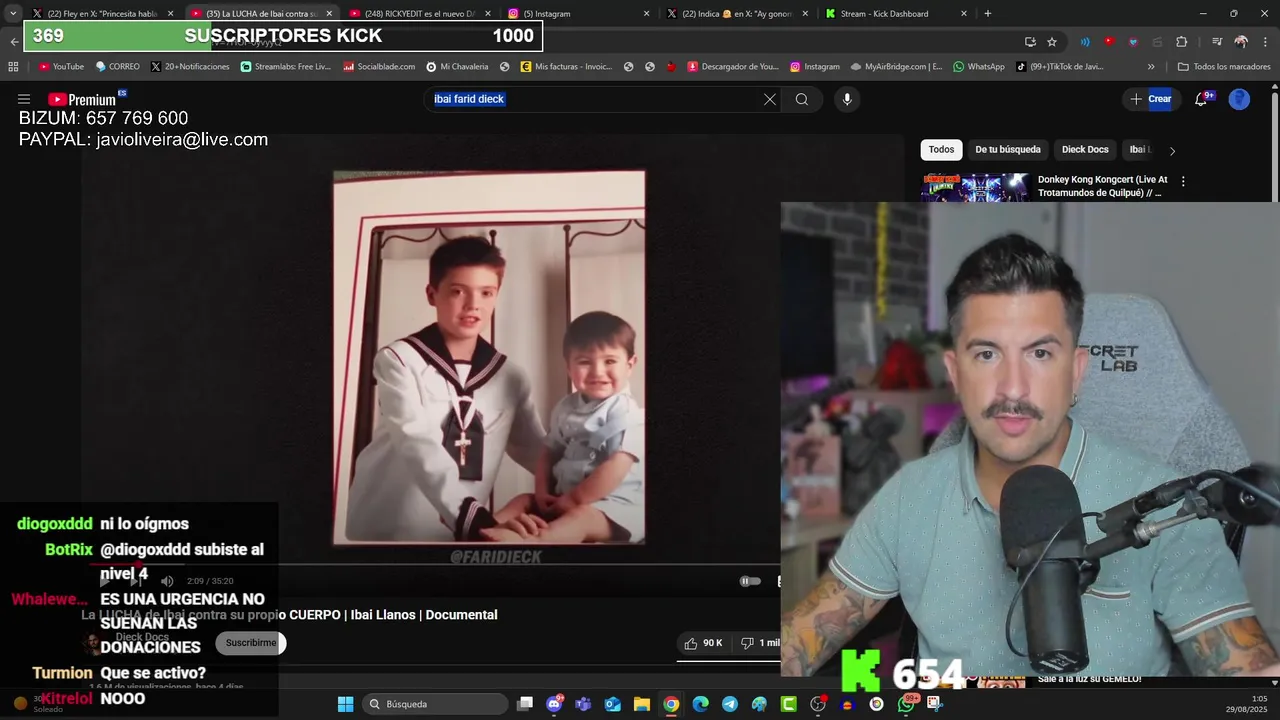Open the Todos los marcadores folder
The image size is (1280, 720).
pyautogui.click(x=1225, y=67)
